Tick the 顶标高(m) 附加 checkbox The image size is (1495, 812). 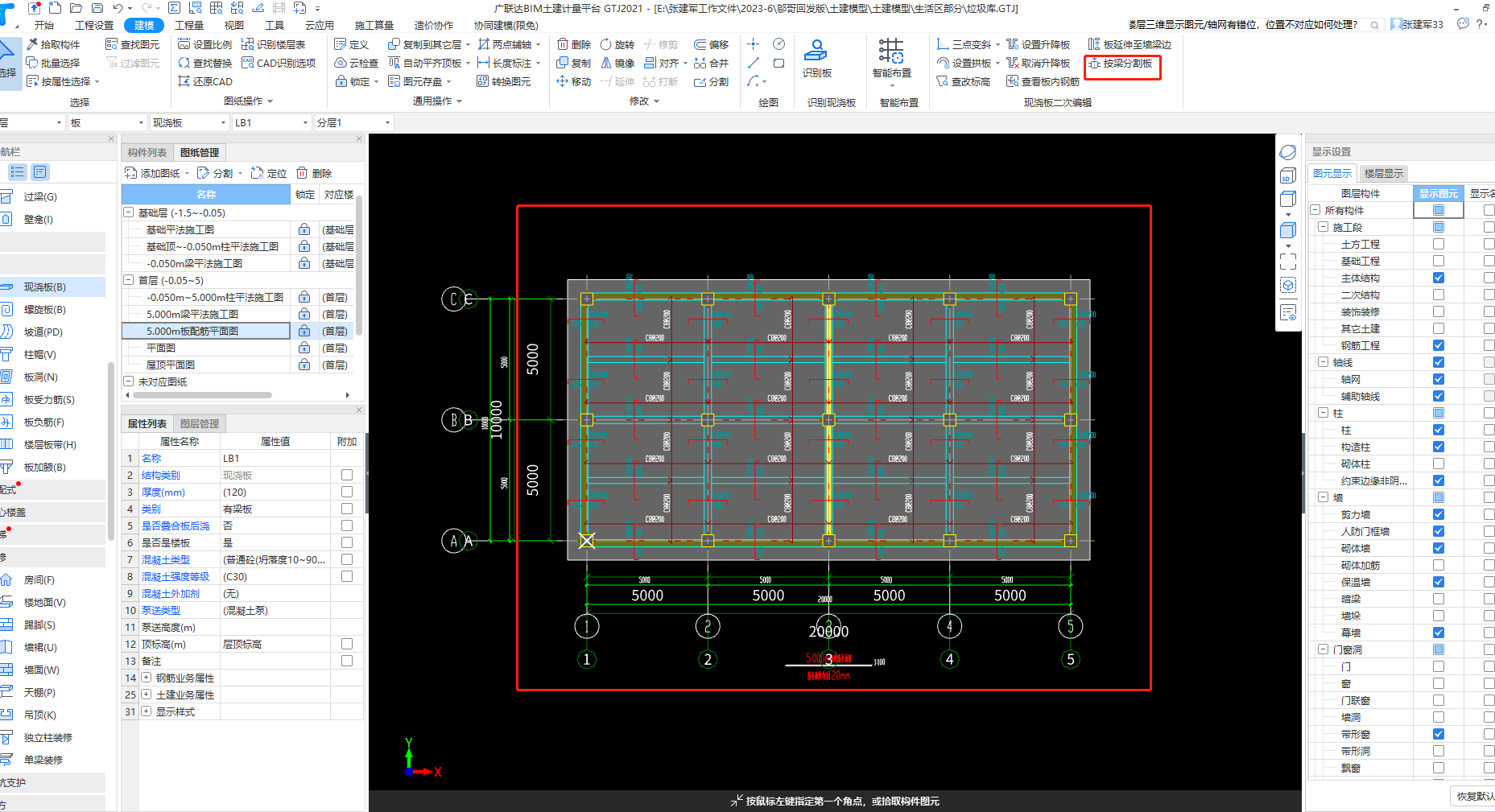[347, 644]
